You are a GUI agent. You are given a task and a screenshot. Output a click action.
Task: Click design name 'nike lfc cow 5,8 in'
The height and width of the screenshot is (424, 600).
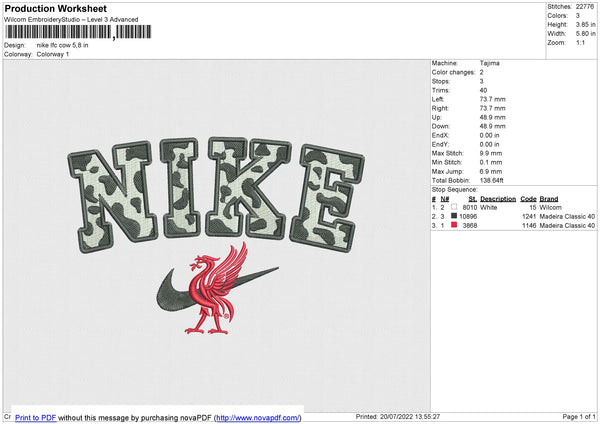[62, 45]
